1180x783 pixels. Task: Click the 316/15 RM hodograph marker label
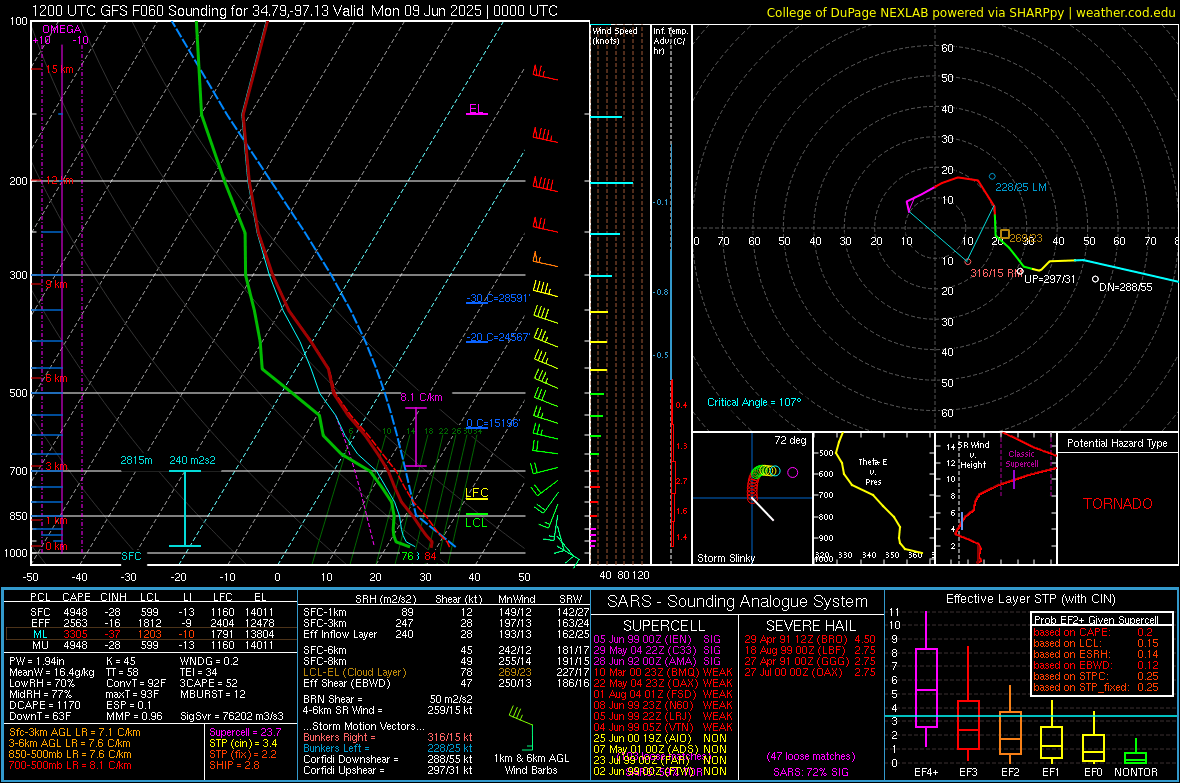[996, 273]
